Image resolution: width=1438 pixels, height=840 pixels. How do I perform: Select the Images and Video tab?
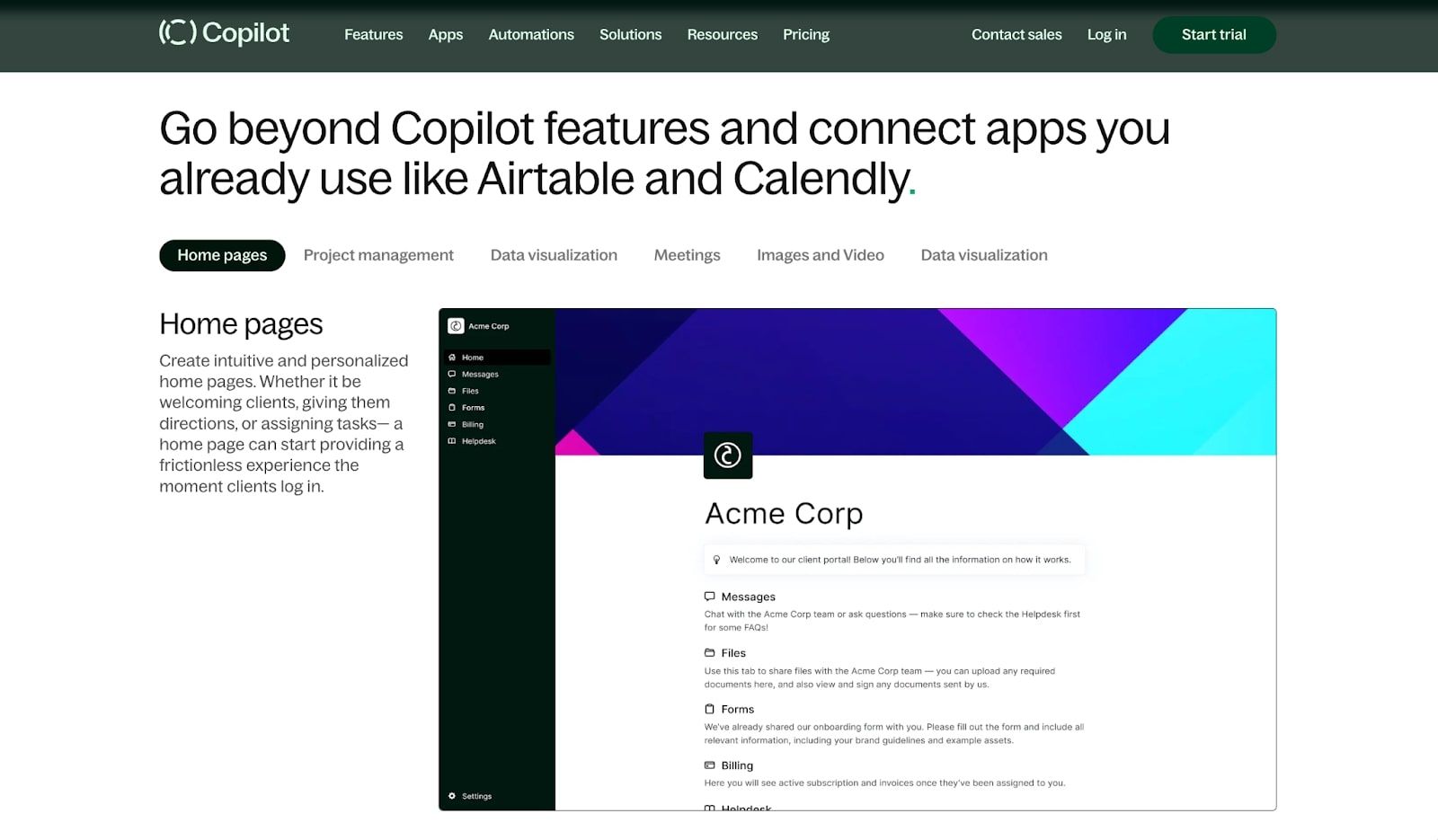point(820,255)
